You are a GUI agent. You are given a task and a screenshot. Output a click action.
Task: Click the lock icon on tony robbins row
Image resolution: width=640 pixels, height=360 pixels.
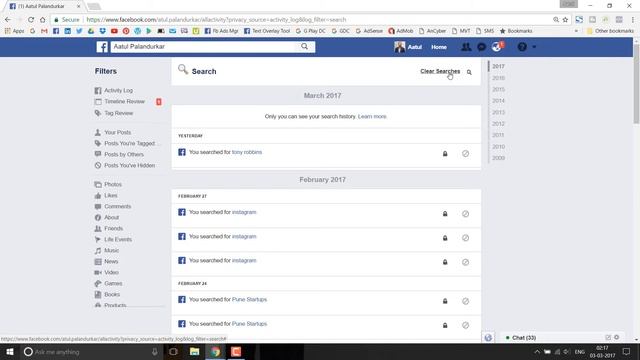click(x=445, y=153)
